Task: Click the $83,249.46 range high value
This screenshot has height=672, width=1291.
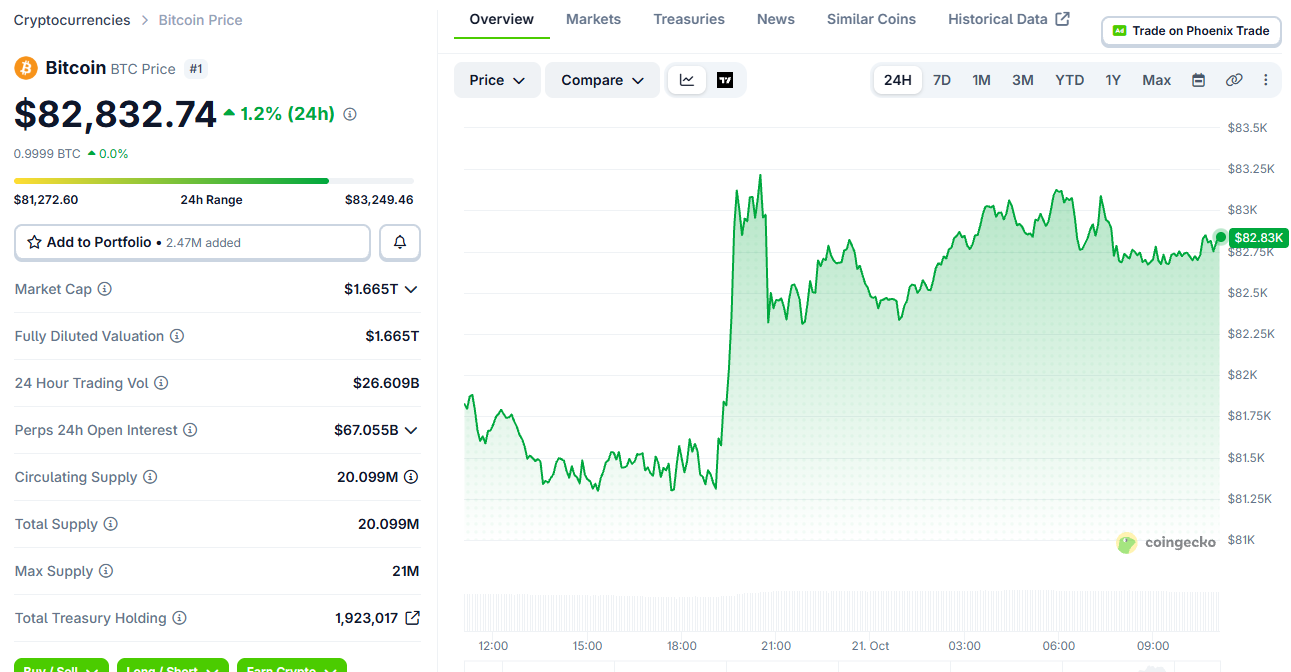Action: coord(379,200)
